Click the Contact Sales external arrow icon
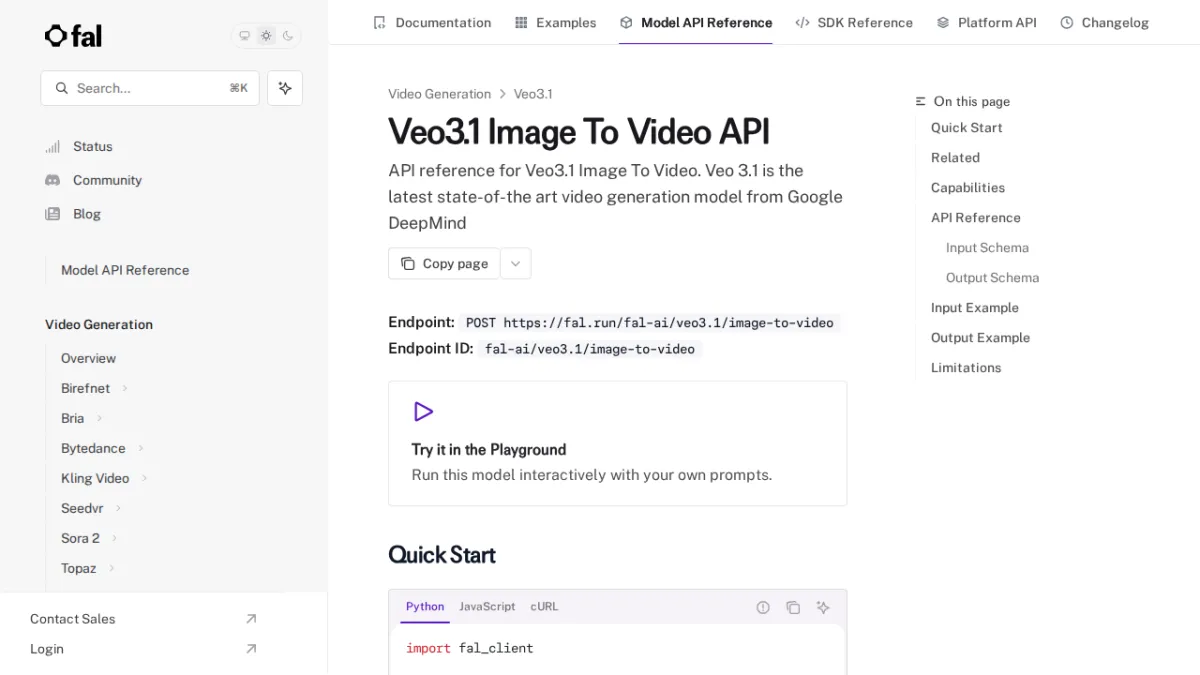 [251, 619]
